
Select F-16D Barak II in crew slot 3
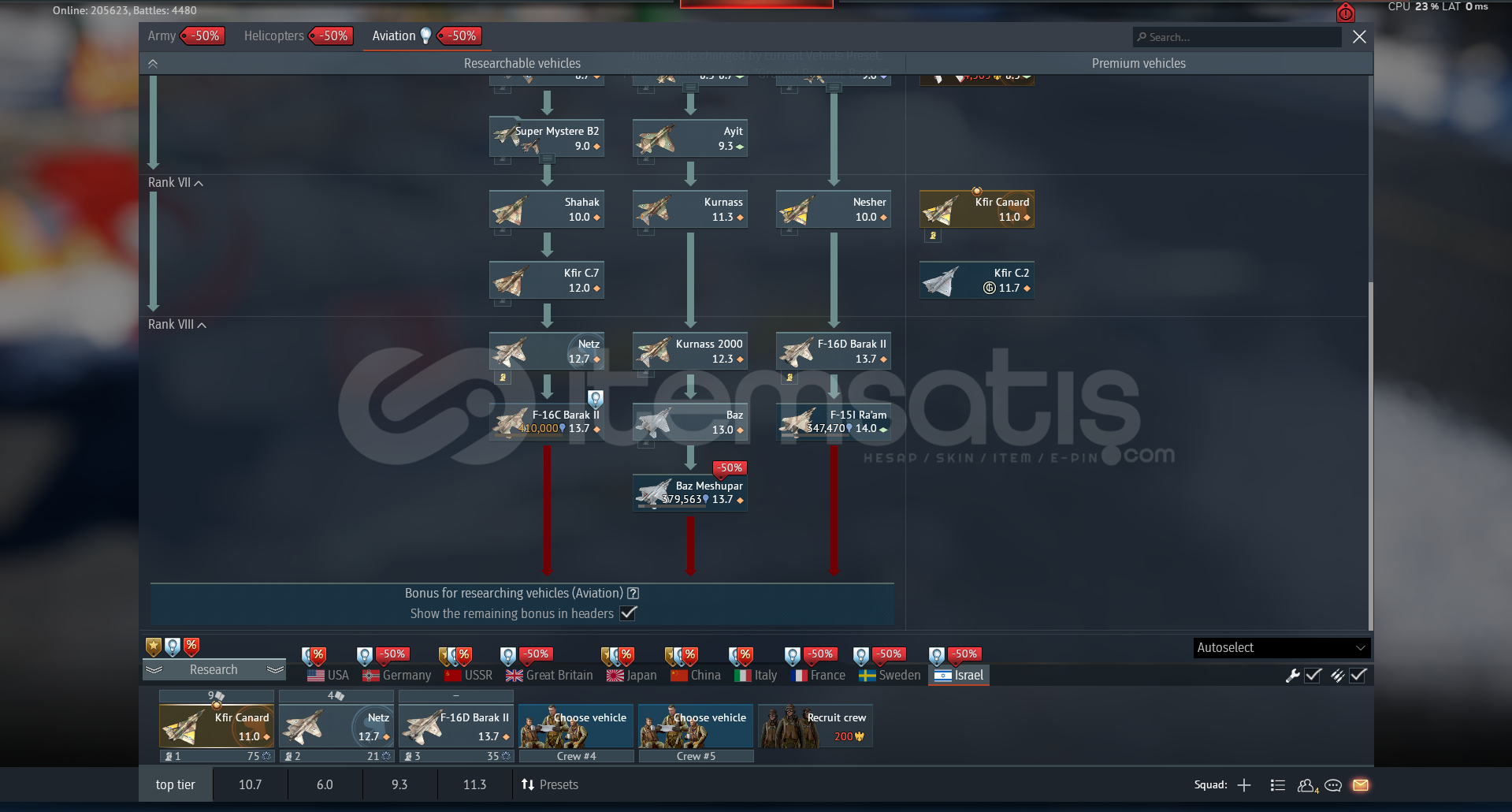click(x=456, y=726)
